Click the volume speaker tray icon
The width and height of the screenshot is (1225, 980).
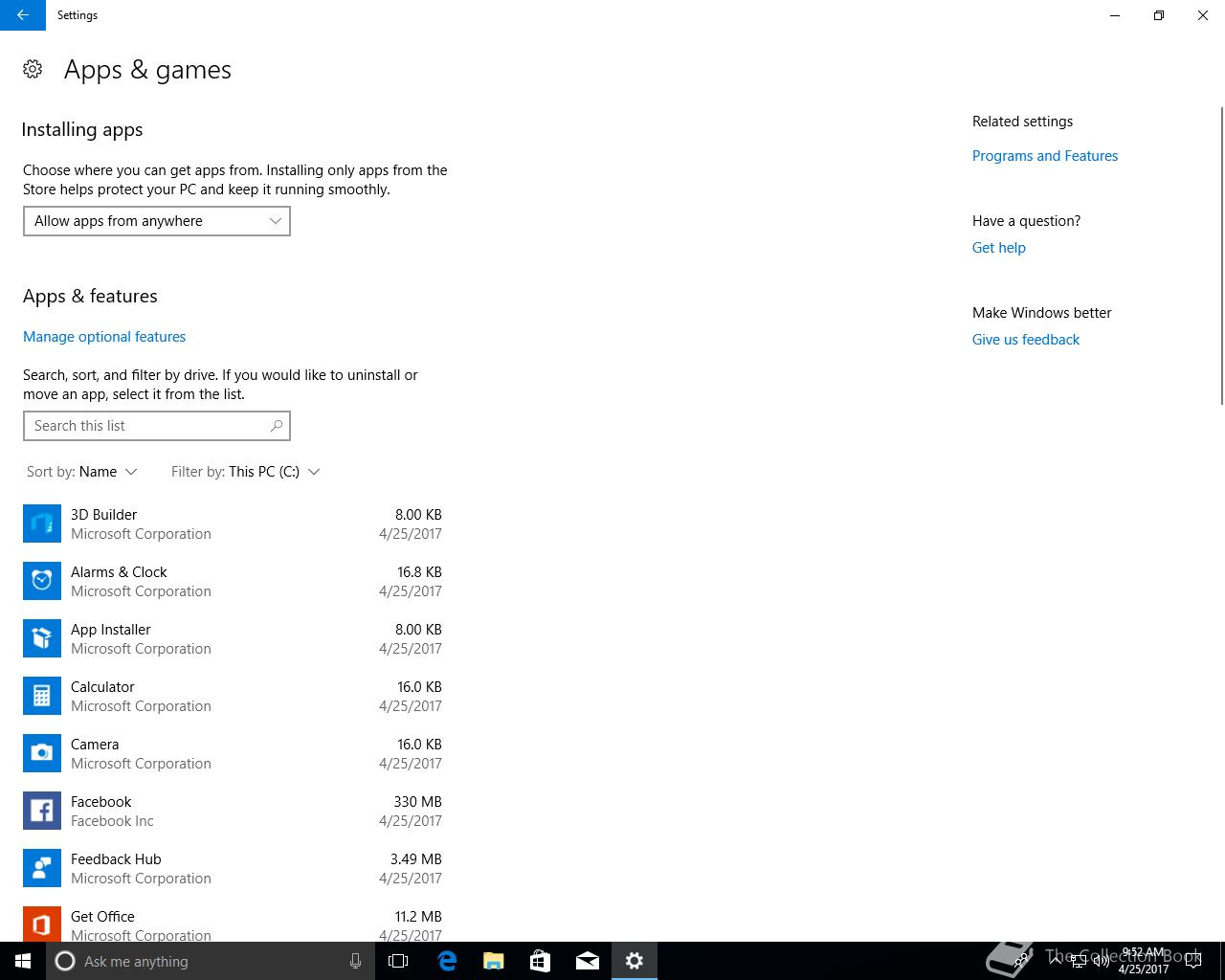1101,961
